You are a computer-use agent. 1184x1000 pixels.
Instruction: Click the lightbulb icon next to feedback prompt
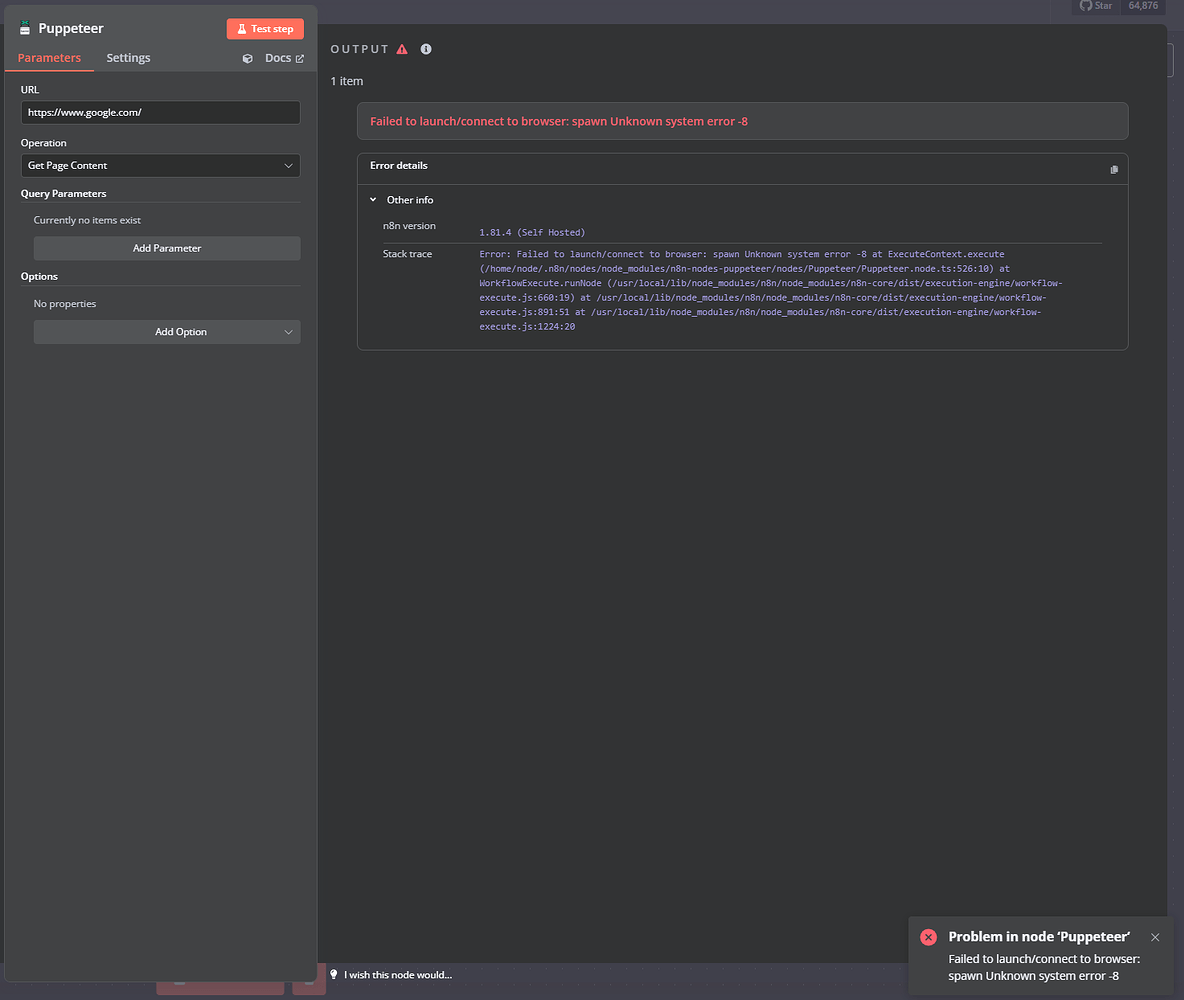[334, 974]
